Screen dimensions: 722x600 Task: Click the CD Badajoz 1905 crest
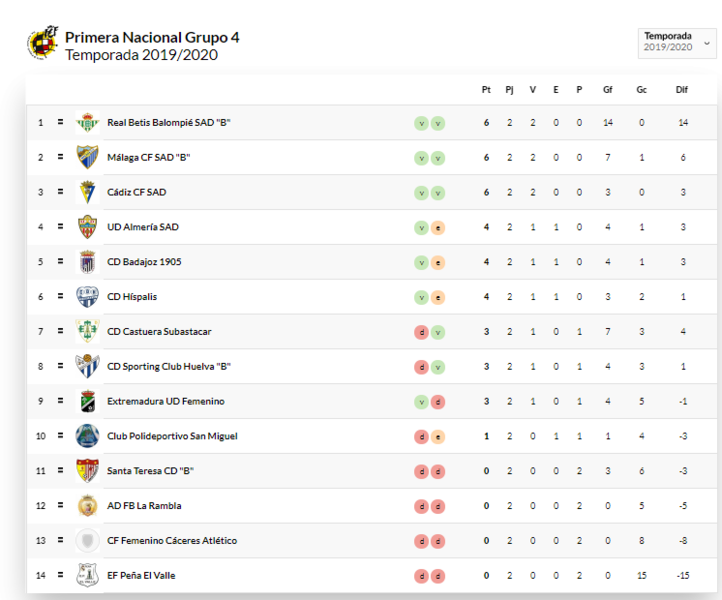click(x=87, y=262)
